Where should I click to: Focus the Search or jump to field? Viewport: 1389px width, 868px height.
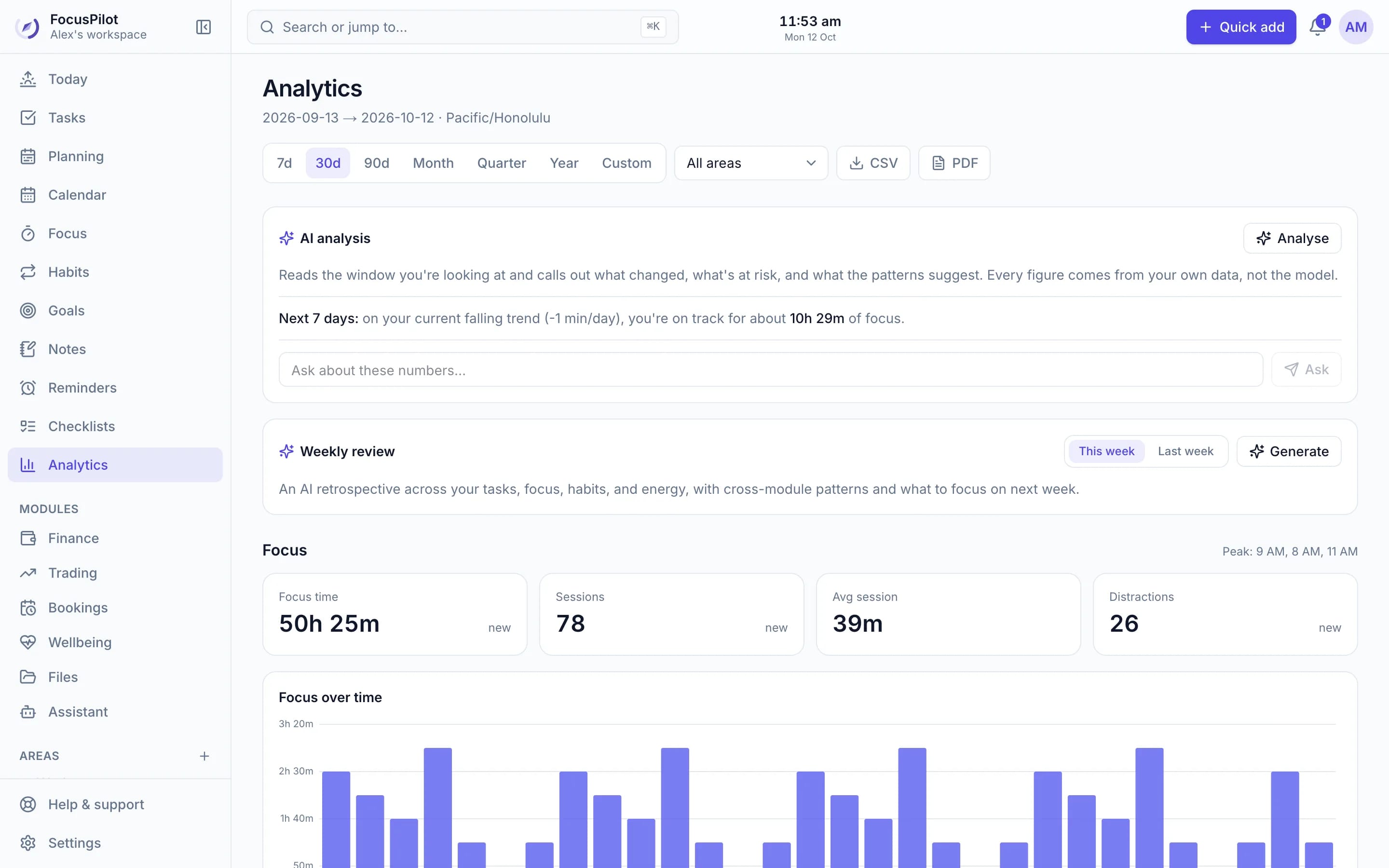coord(463,27)
